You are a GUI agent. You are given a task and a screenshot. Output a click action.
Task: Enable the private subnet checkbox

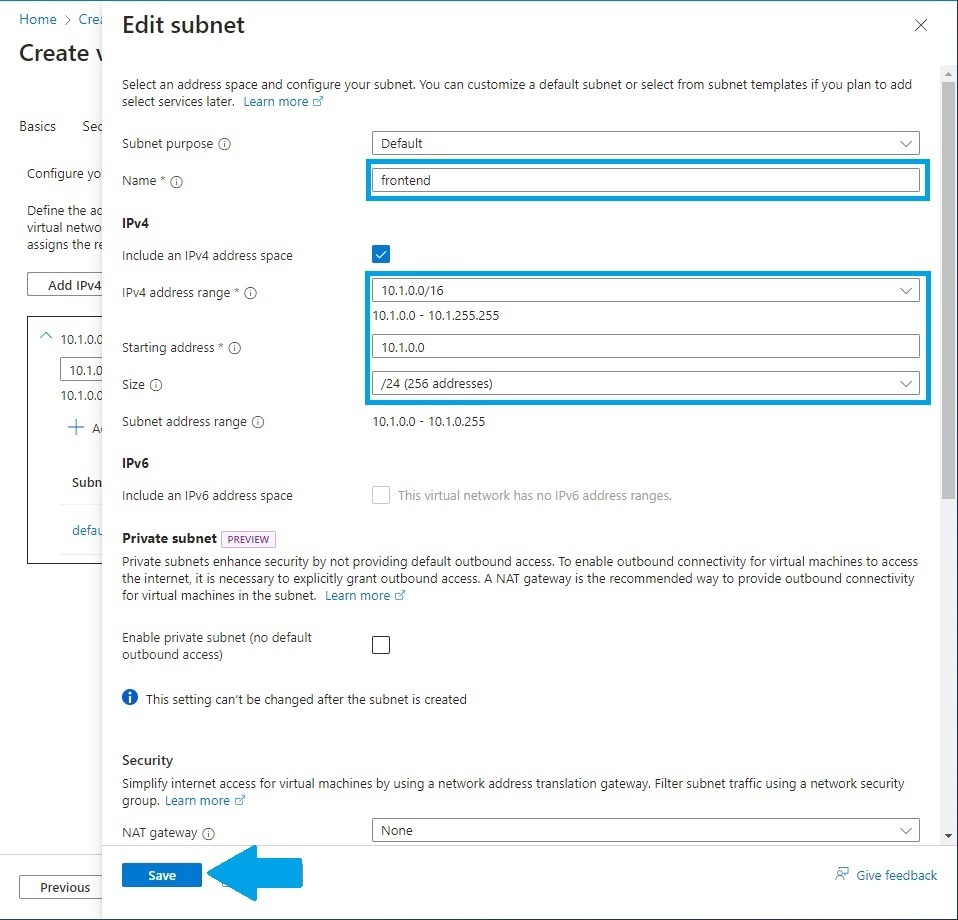click(381, 645)
